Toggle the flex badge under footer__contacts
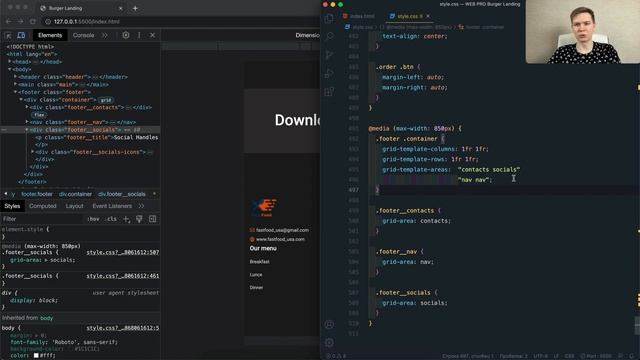 [39, 115]
